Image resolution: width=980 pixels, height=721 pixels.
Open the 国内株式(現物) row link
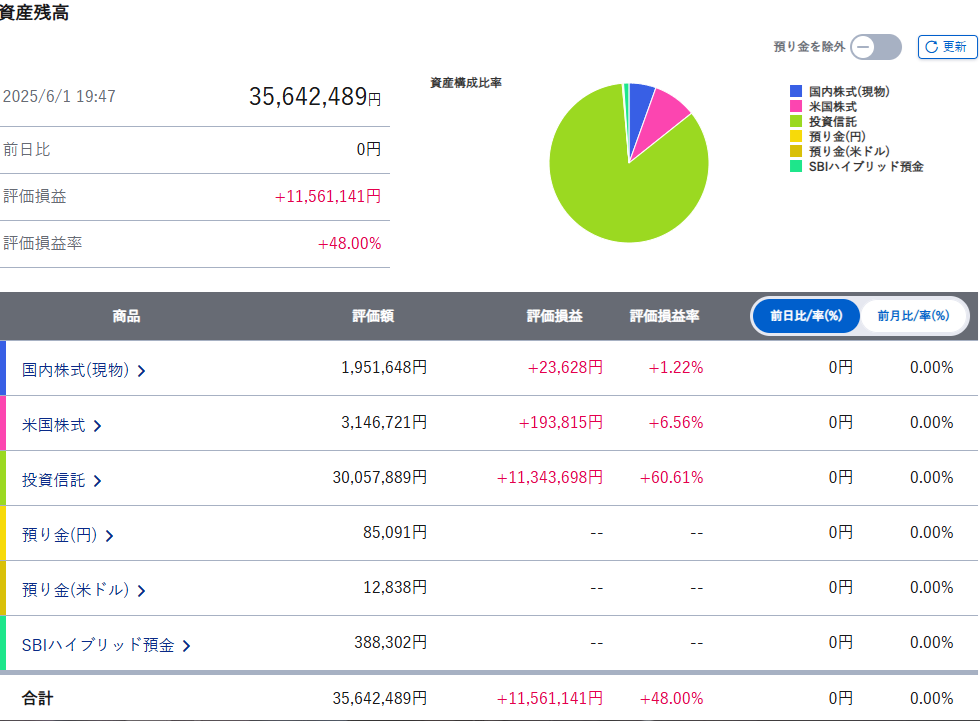point(76,370)
